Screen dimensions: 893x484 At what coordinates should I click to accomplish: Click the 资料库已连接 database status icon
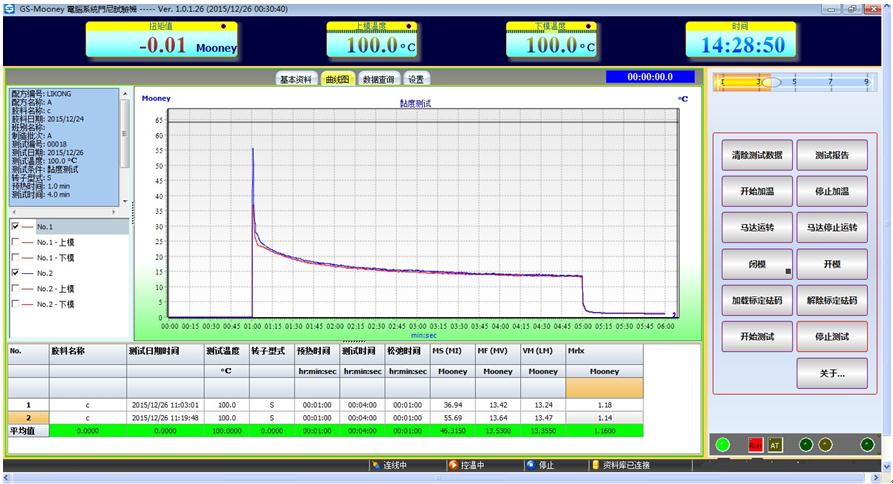[x=596, y=465]
